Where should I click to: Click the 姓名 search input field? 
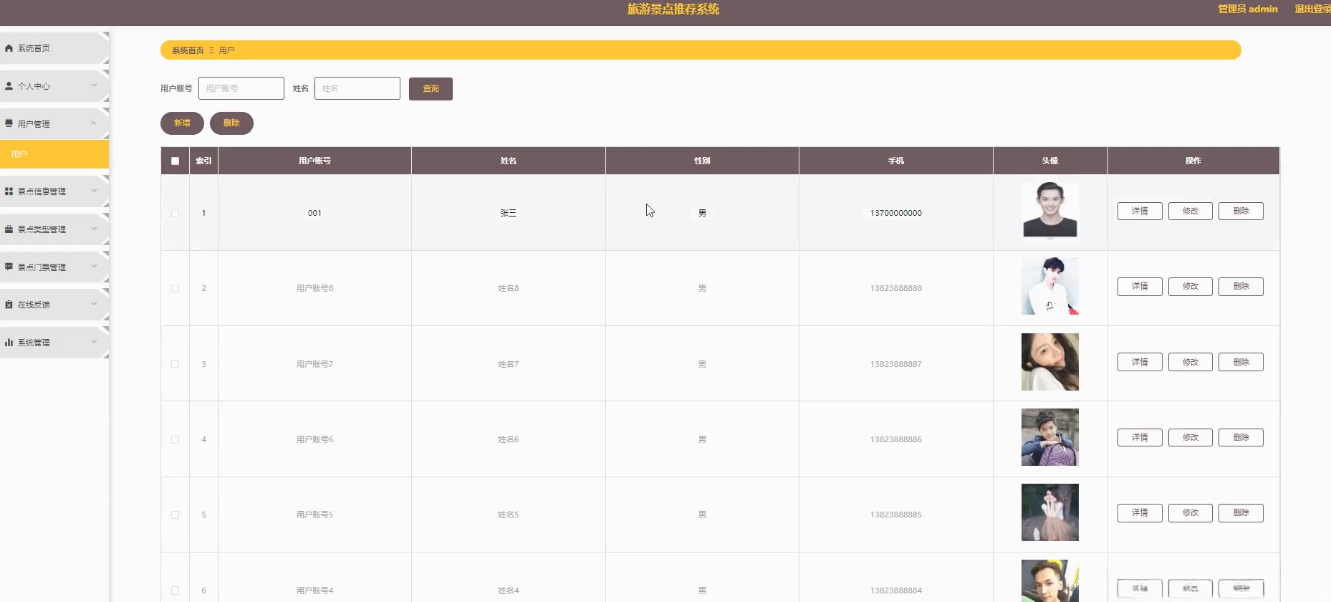pos(357,89)
